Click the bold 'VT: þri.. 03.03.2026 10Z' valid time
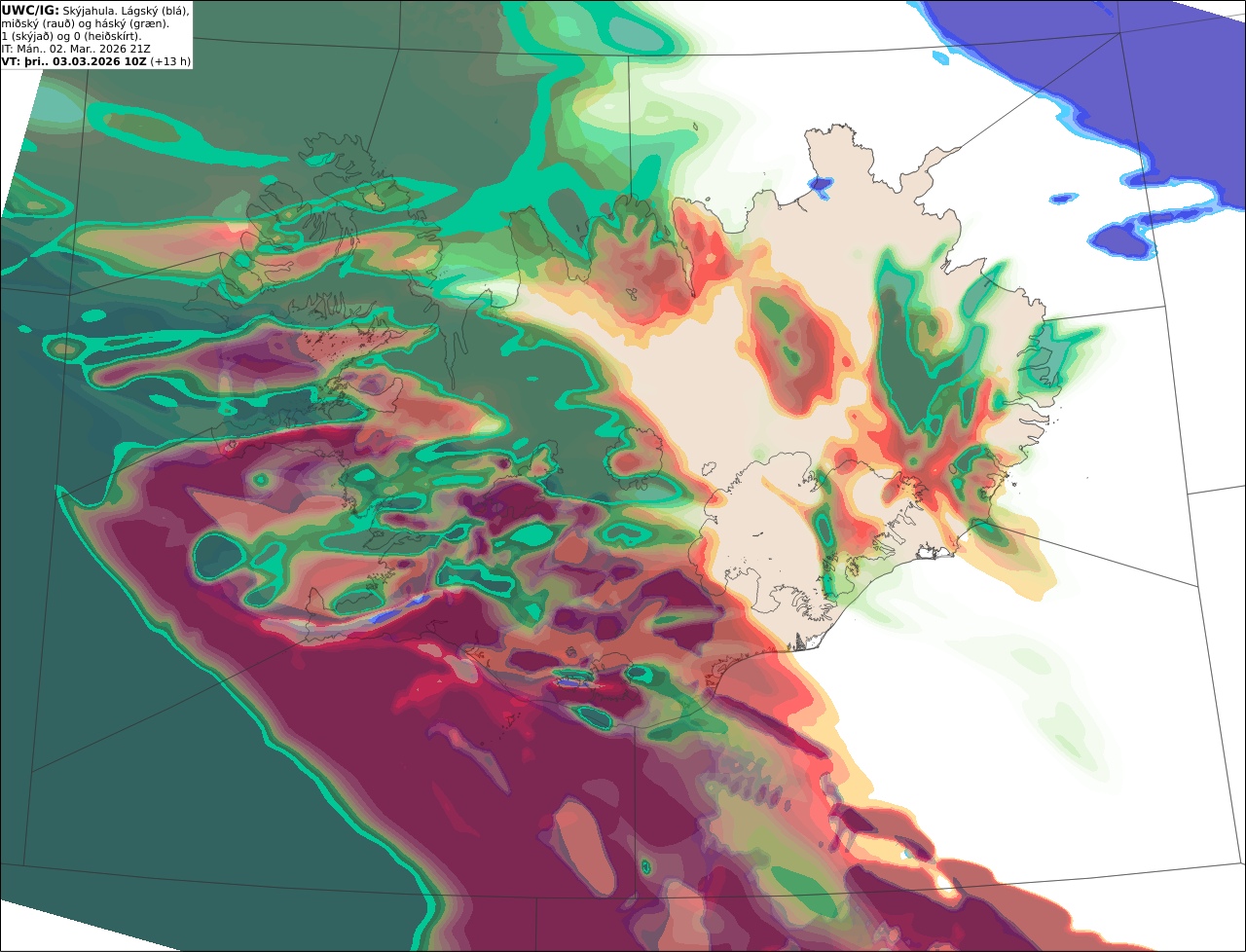Screen dimensions: 1246x952 coord(74,61)
